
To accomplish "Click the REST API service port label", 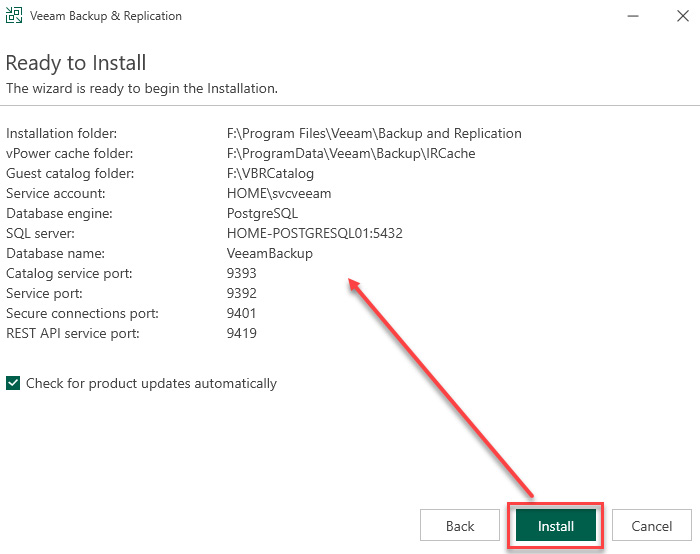I will [73, 333].
